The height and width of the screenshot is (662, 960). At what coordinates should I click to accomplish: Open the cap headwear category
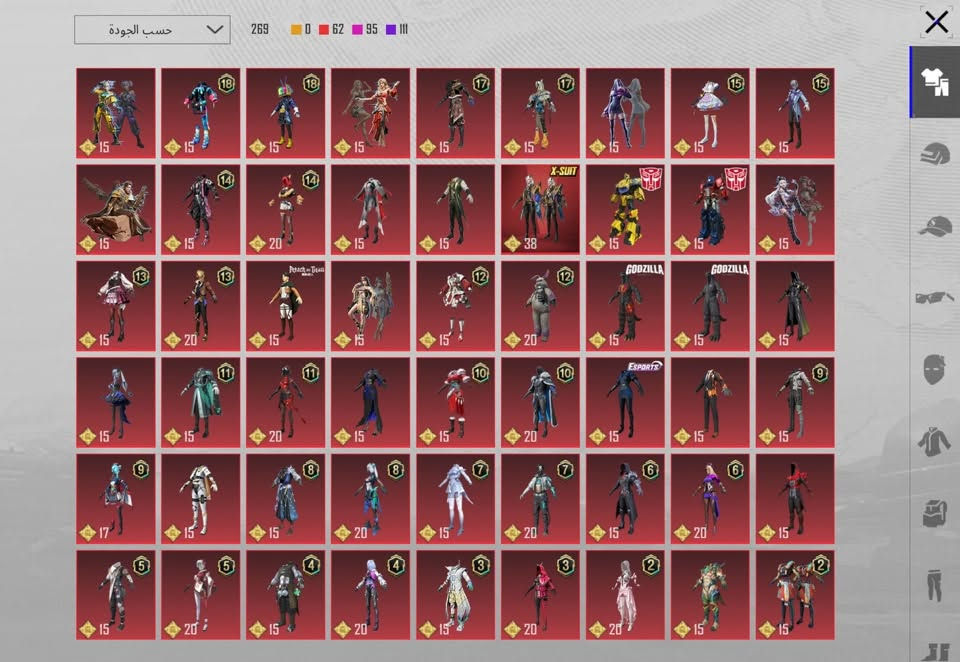point(935,226)
